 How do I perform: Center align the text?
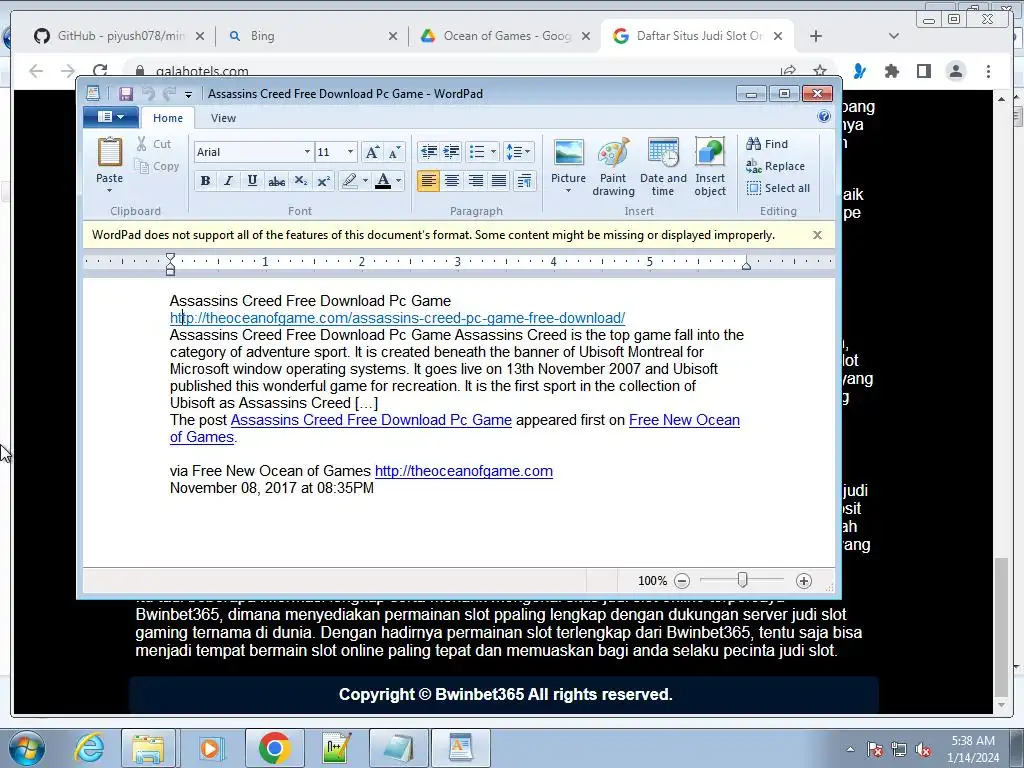pos(452,181)
